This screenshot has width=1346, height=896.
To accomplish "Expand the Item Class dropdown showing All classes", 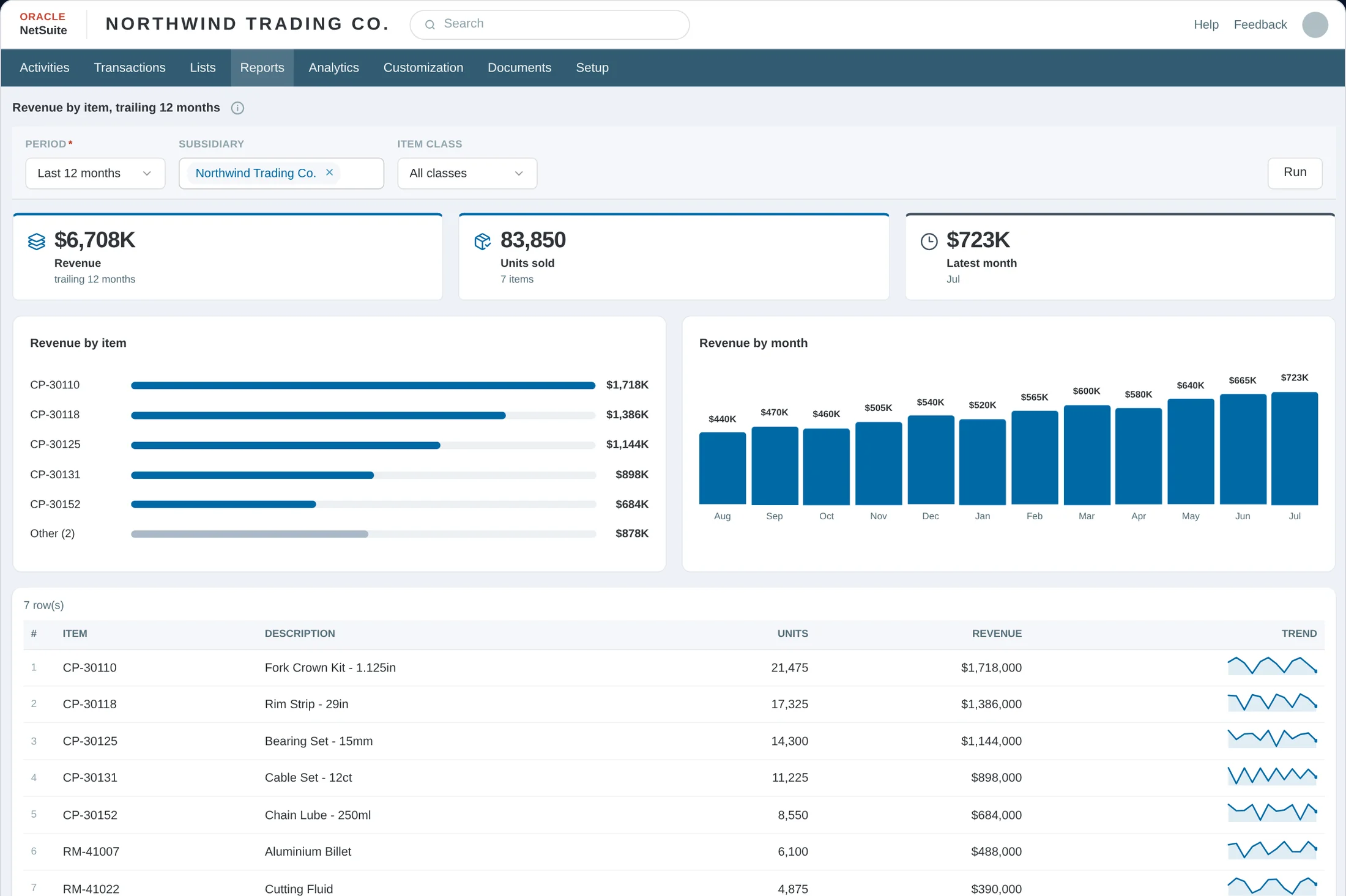I will click(x=467, y=173).
